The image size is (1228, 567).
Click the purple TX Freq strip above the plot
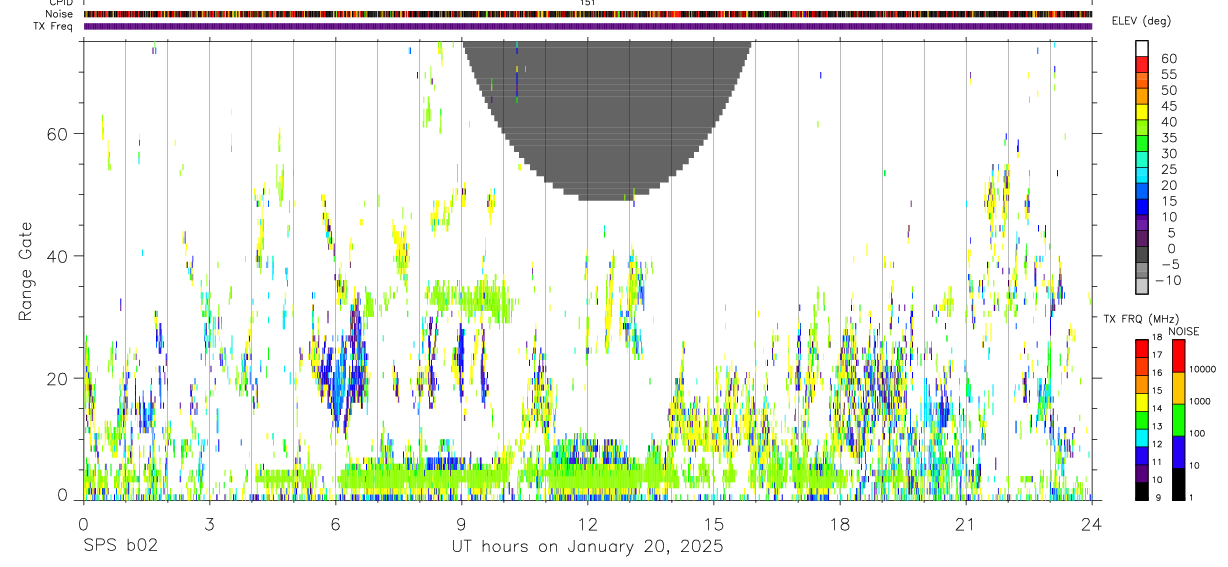pyautogui.click(x=587, y=26)
